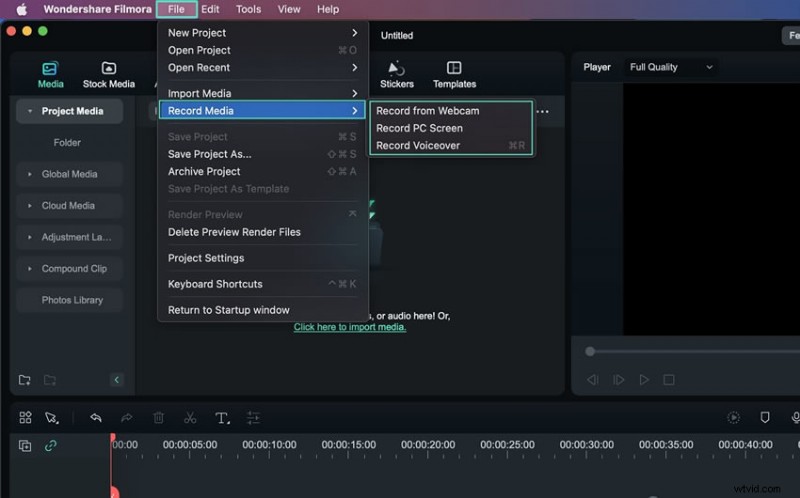
Task: Click the add track icon on the timeline
Action: 25,446
